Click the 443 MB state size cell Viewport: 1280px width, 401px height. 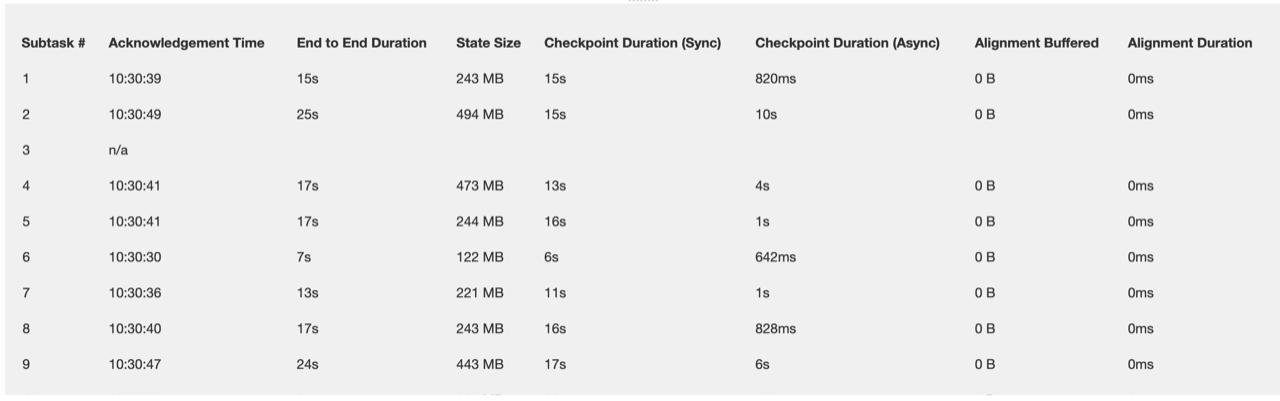pos(480,365)
